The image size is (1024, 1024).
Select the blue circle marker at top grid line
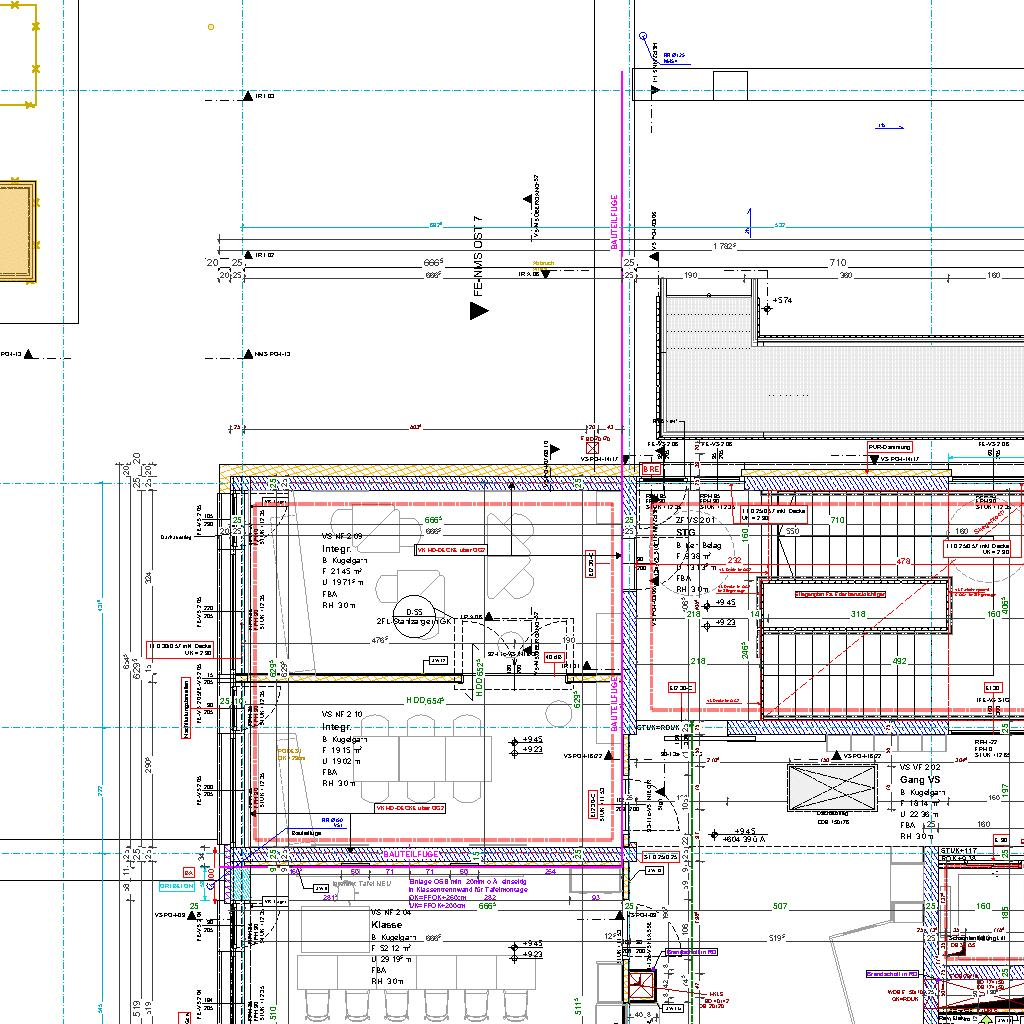click(643, 36)
